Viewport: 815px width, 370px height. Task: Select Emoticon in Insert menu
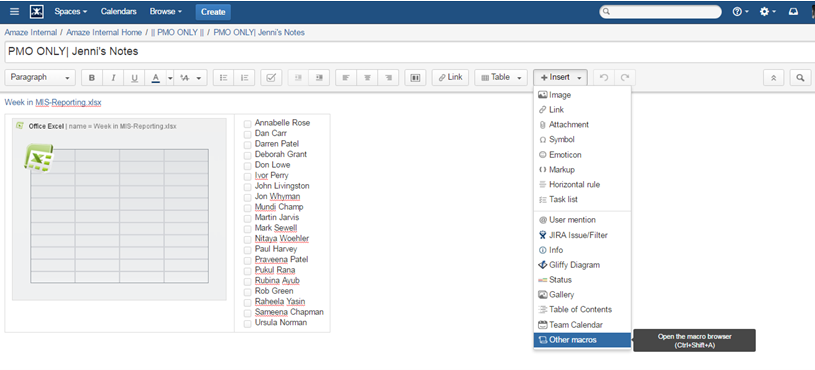pyautogui.click(x=582, y=155)
